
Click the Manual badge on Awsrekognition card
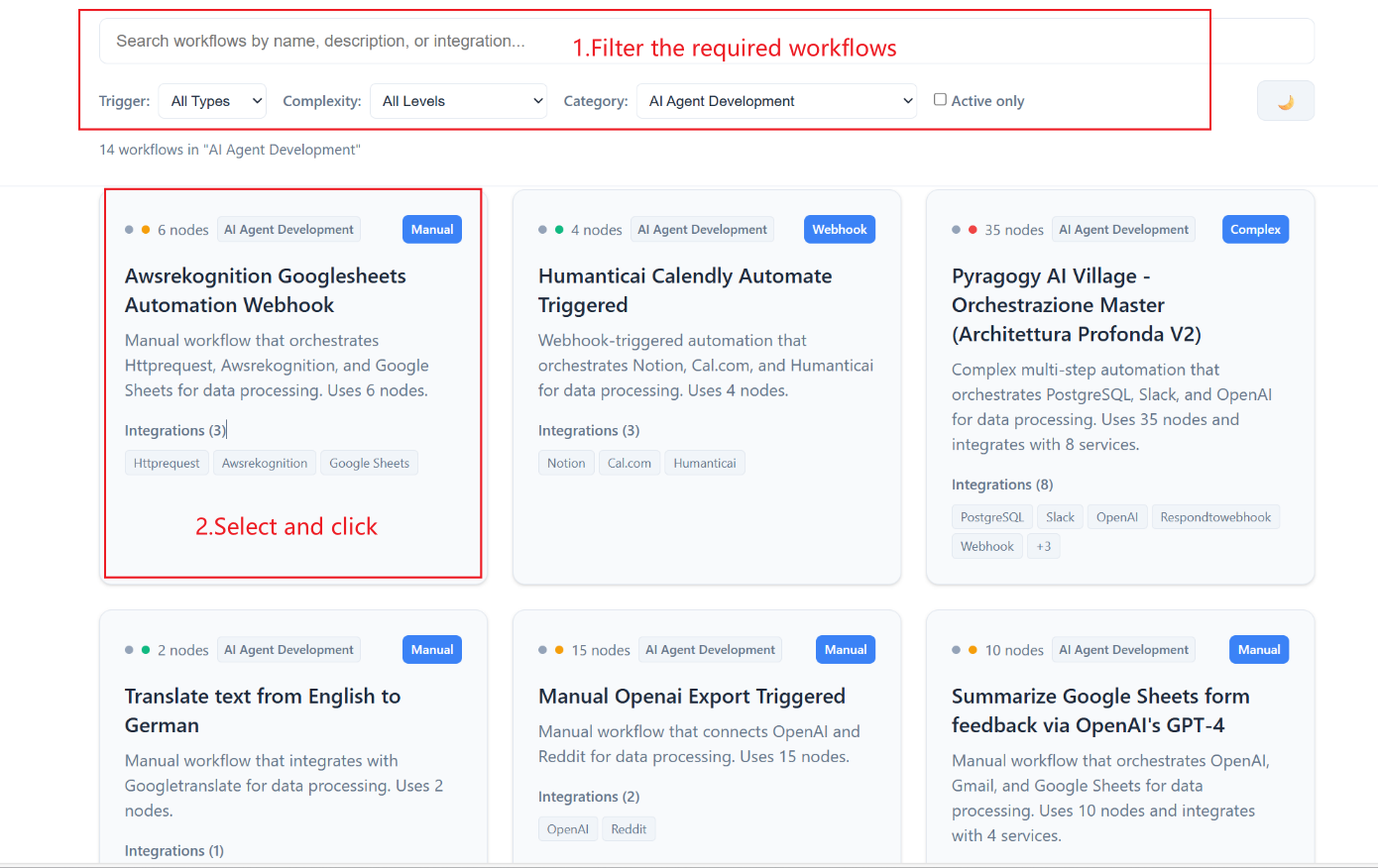[432, 229]
